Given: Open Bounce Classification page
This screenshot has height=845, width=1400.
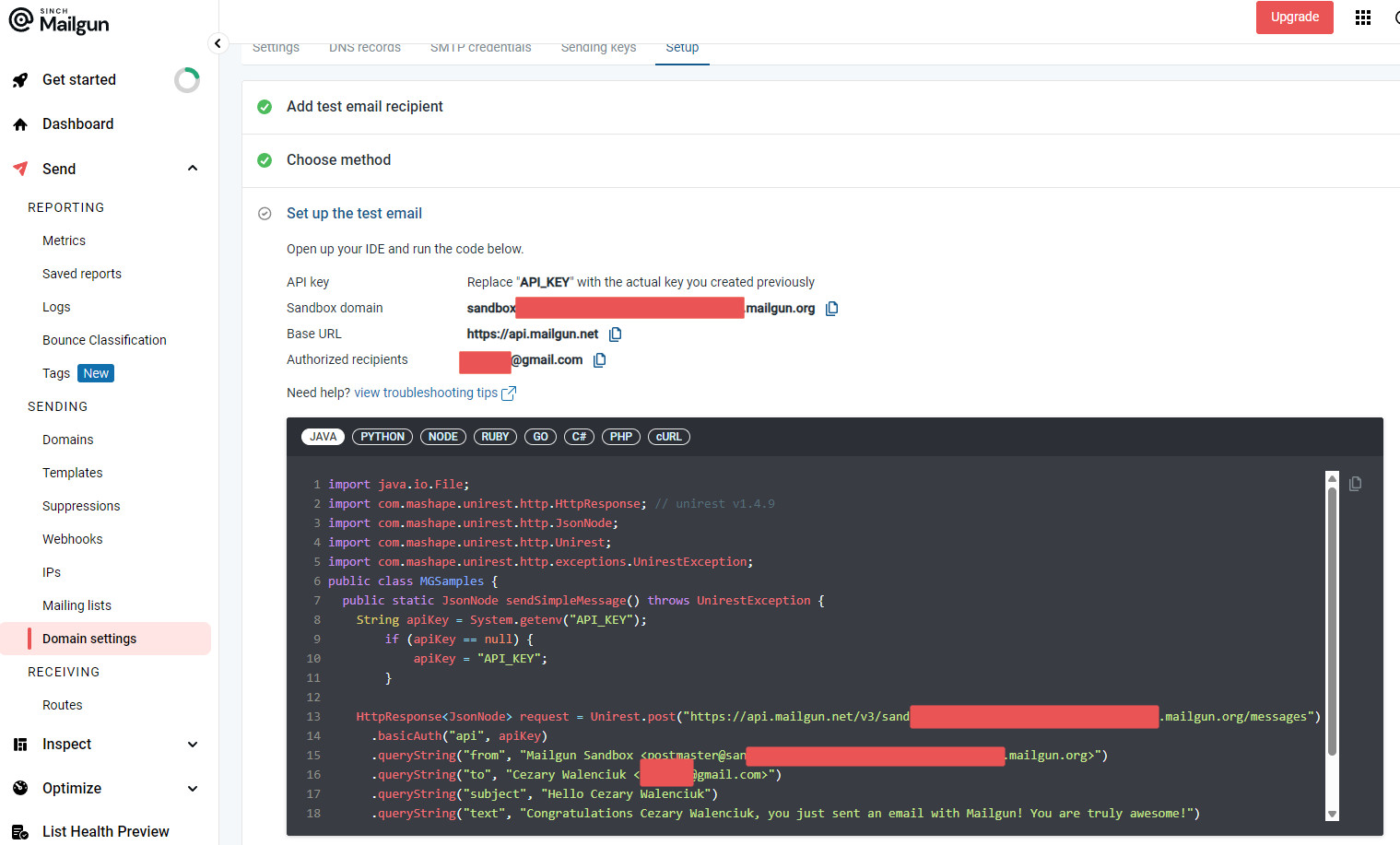Looking at the screenshot, I should [x=104, y=340].
